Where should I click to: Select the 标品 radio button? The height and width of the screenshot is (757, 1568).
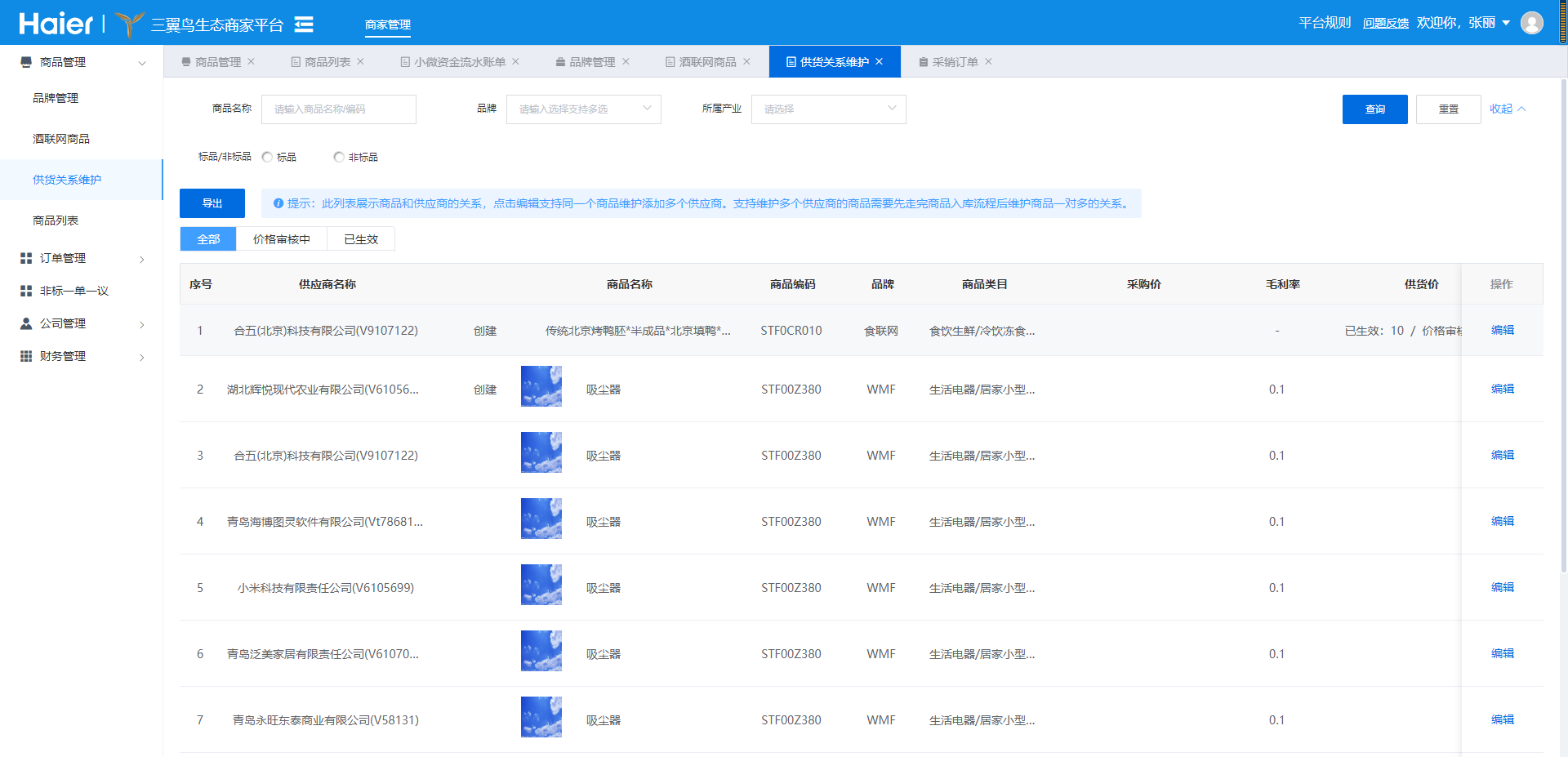(x=267, y=157)
